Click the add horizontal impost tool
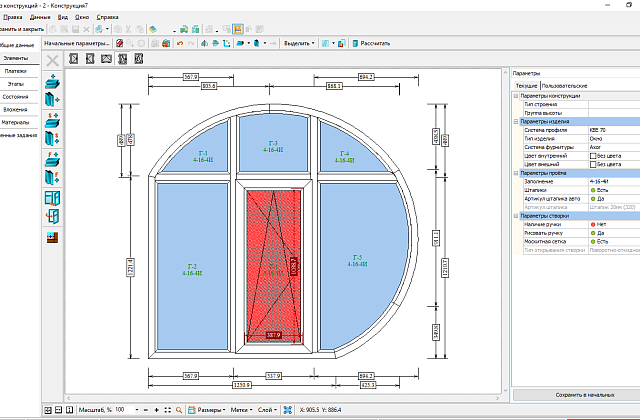This screenshot has width=640, height=420. coord(52,82)
